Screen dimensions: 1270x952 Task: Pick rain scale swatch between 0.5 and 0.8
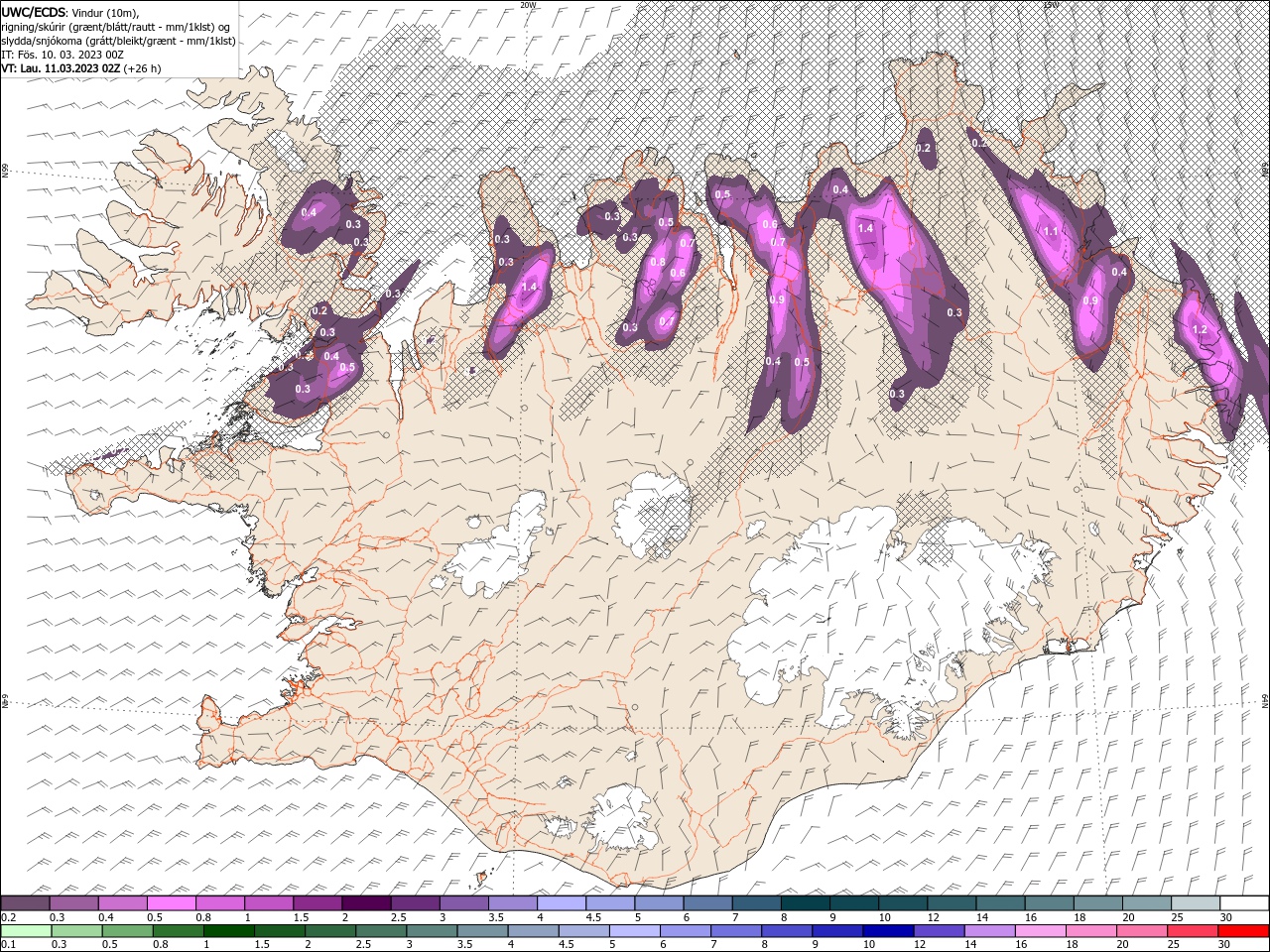point(127,931)
